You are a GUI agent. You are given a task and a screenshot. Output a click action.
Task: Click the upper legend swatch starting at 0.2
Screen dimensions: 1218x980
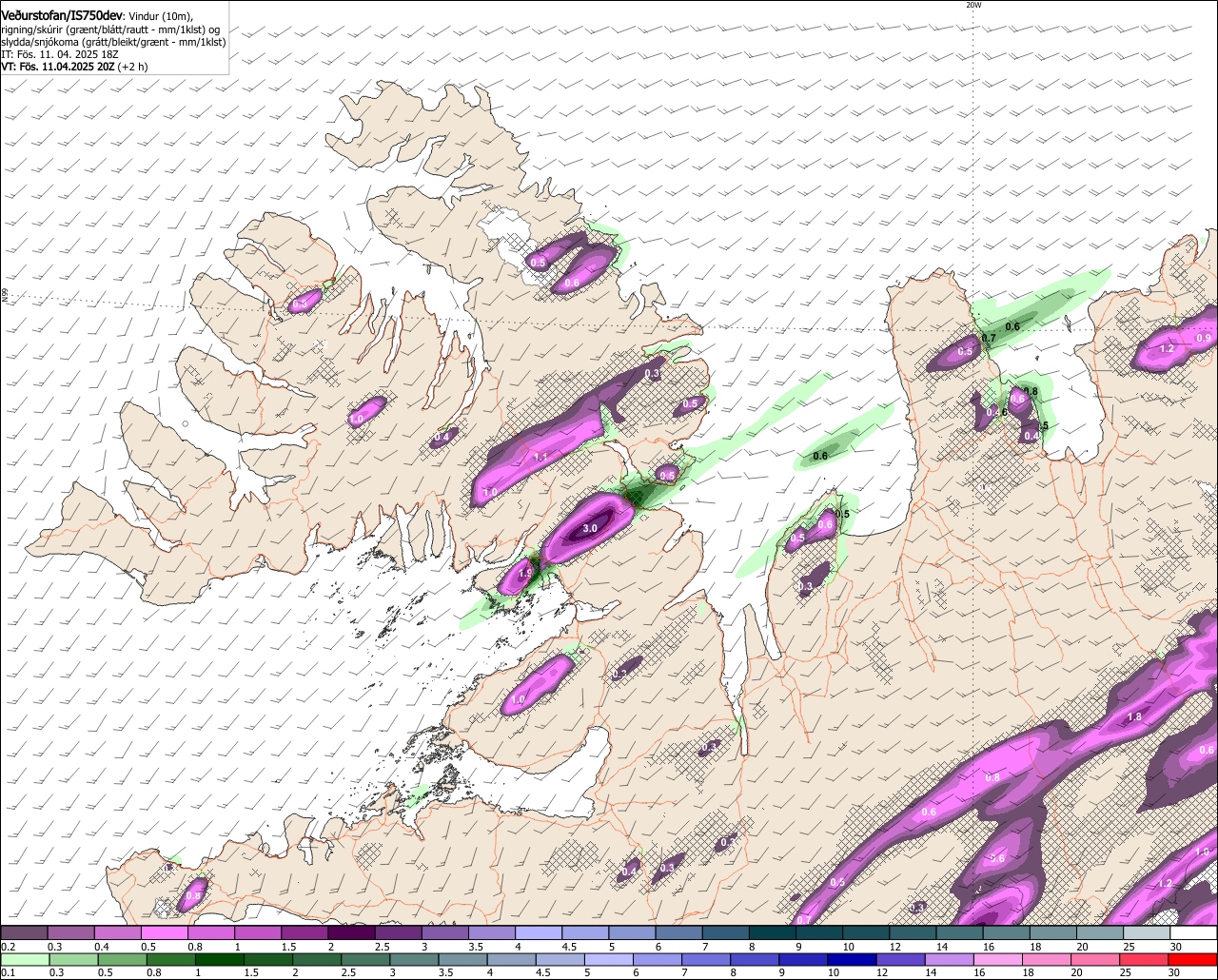24,933
